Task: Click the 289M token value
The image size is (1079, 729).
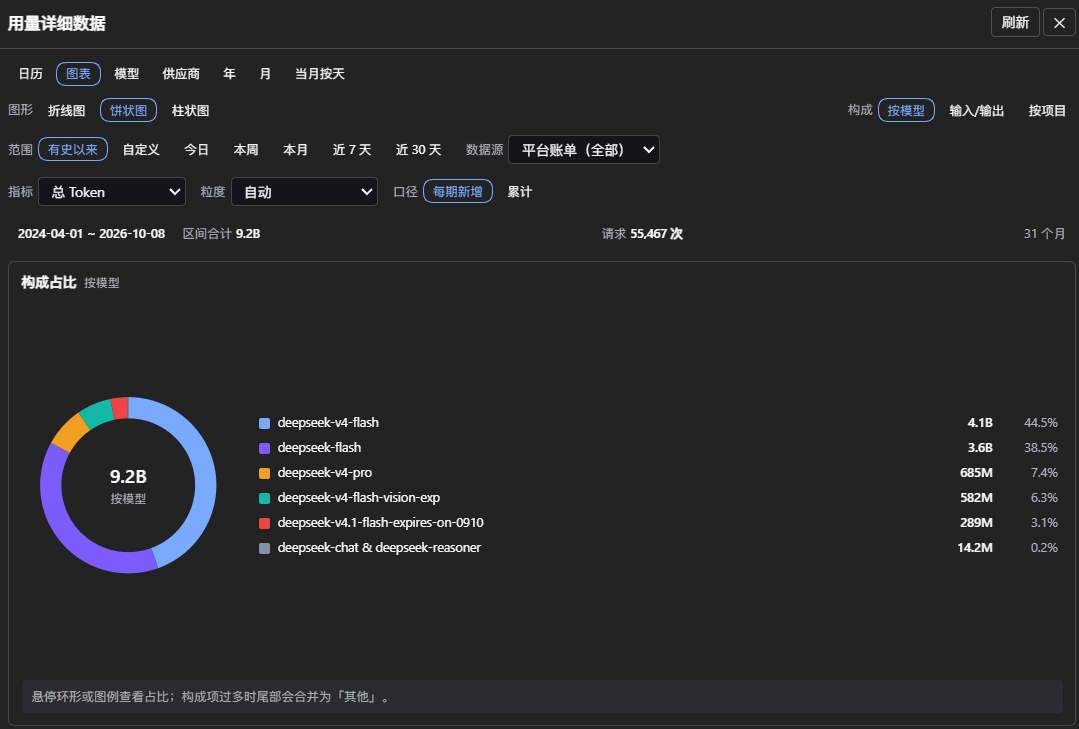Action: tap(976, 522)
